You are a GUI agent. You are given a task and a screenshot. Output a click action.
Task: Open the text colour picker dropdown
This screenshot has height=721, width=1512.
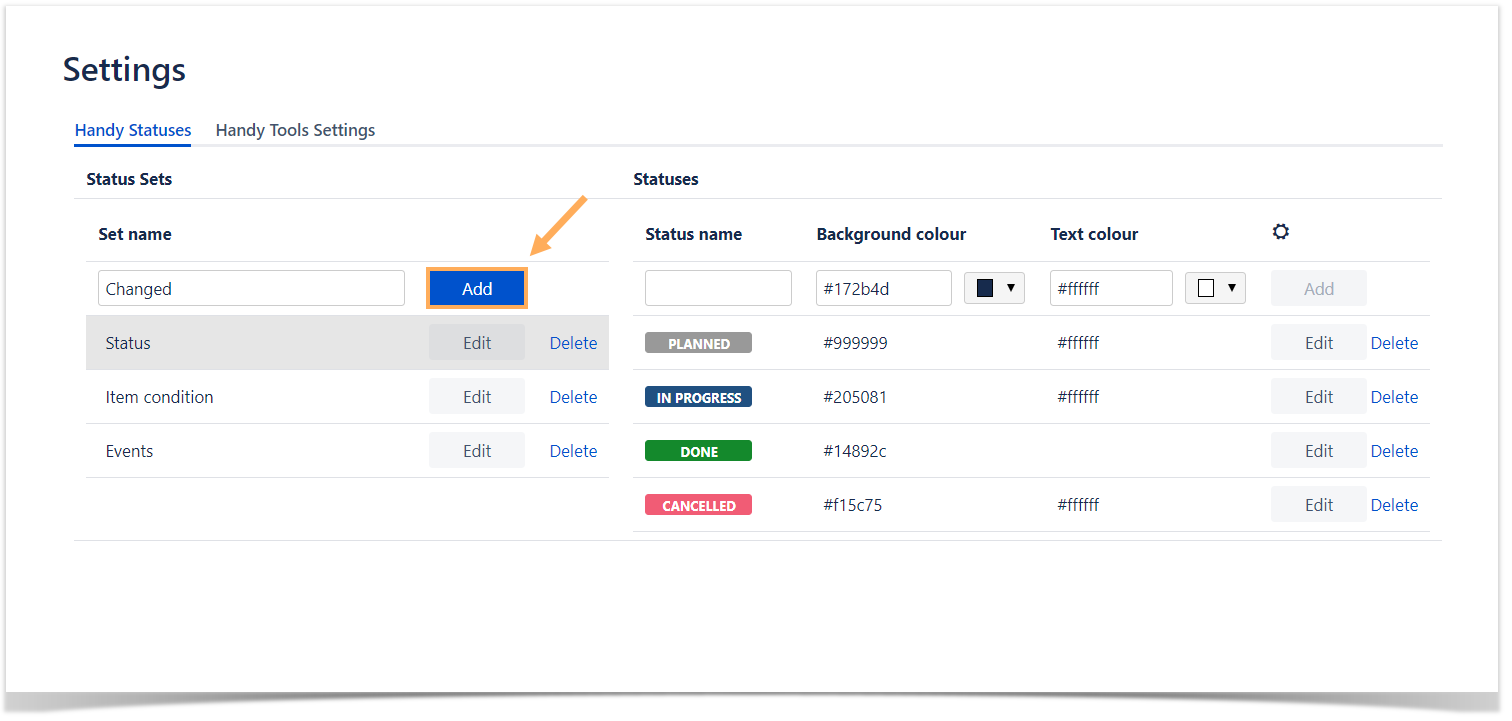tap(1231, 288)
